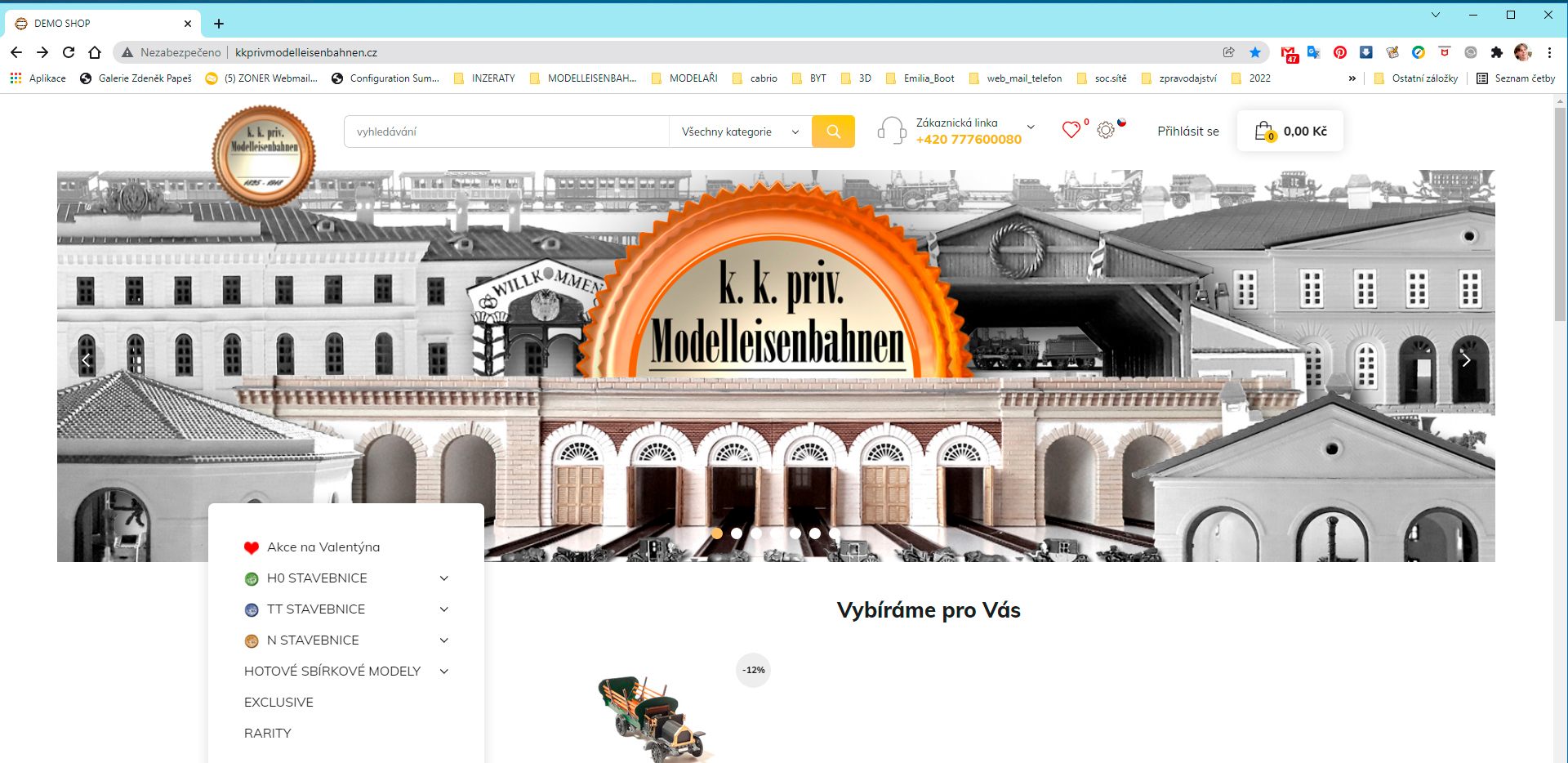Click the customer line headset icon
This screenshot has height=763, width=1568.
click(x=892, y=131)
